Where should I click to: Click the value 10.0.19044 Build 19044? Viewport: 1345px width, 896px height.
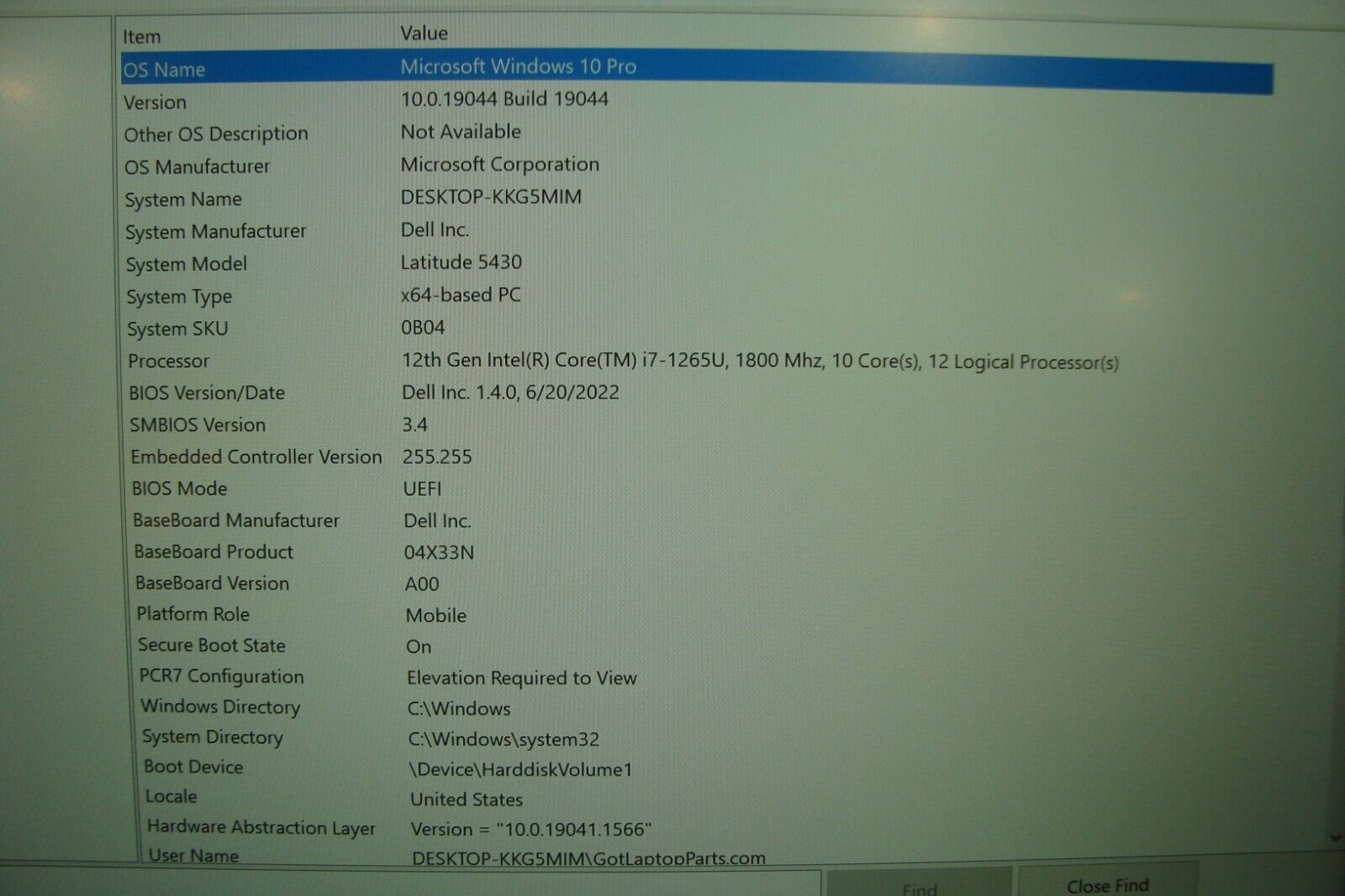[504, 99]
